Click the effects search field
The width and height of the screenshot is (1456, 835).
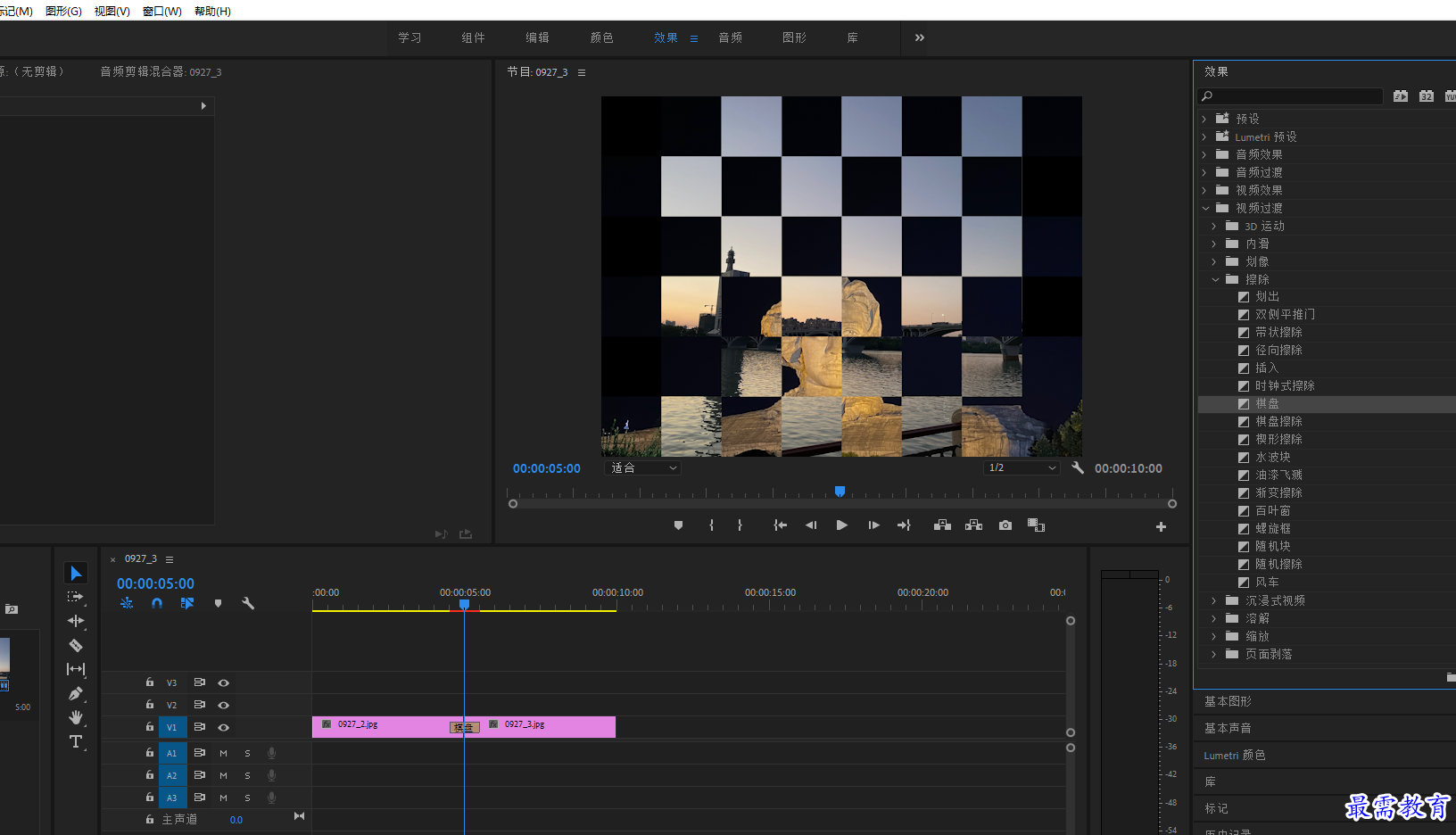click(x=1291, y=95)
